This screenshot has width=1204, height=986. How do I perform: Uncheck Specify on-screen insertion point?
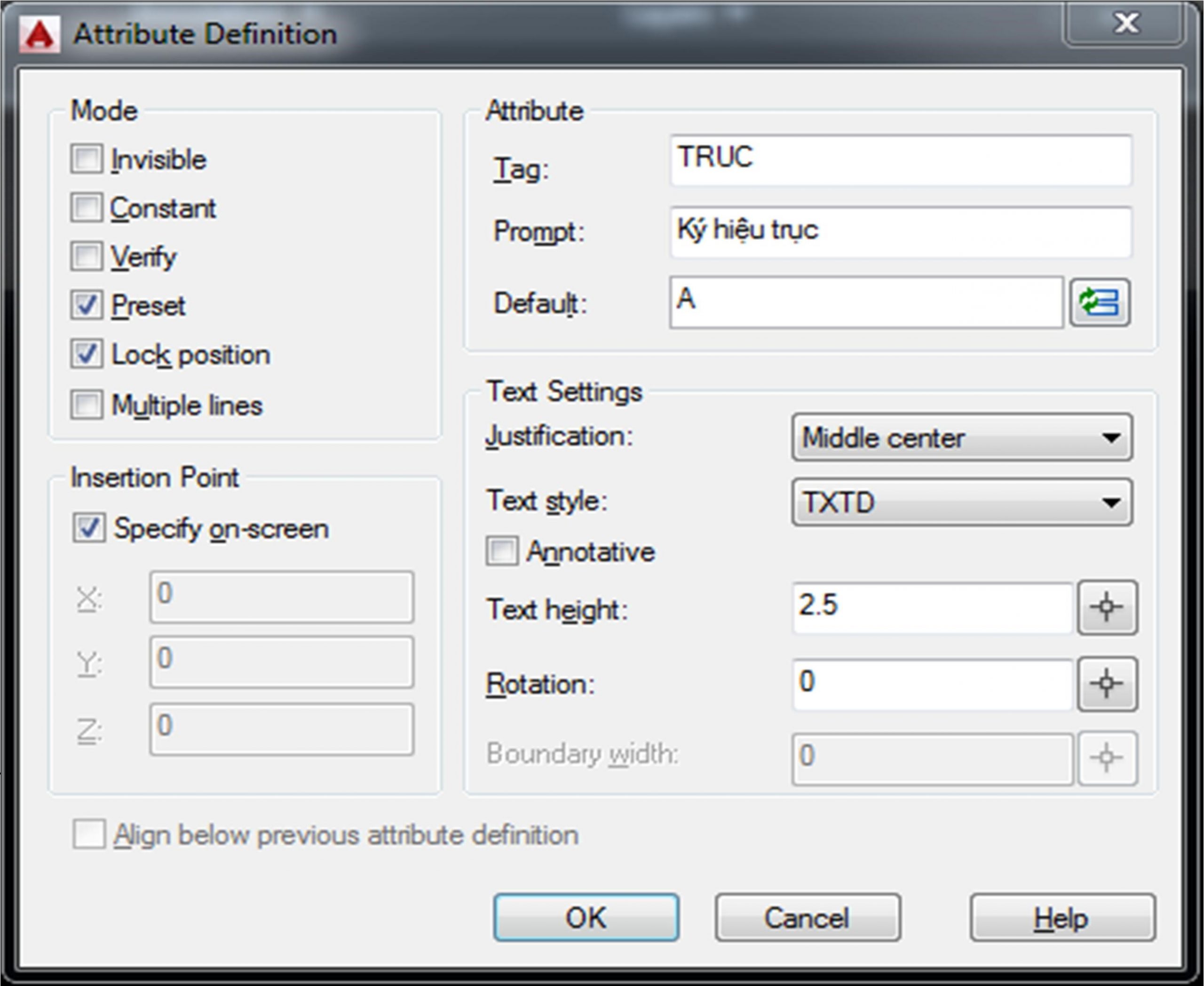pyautogui.click(x=88, y=528)
